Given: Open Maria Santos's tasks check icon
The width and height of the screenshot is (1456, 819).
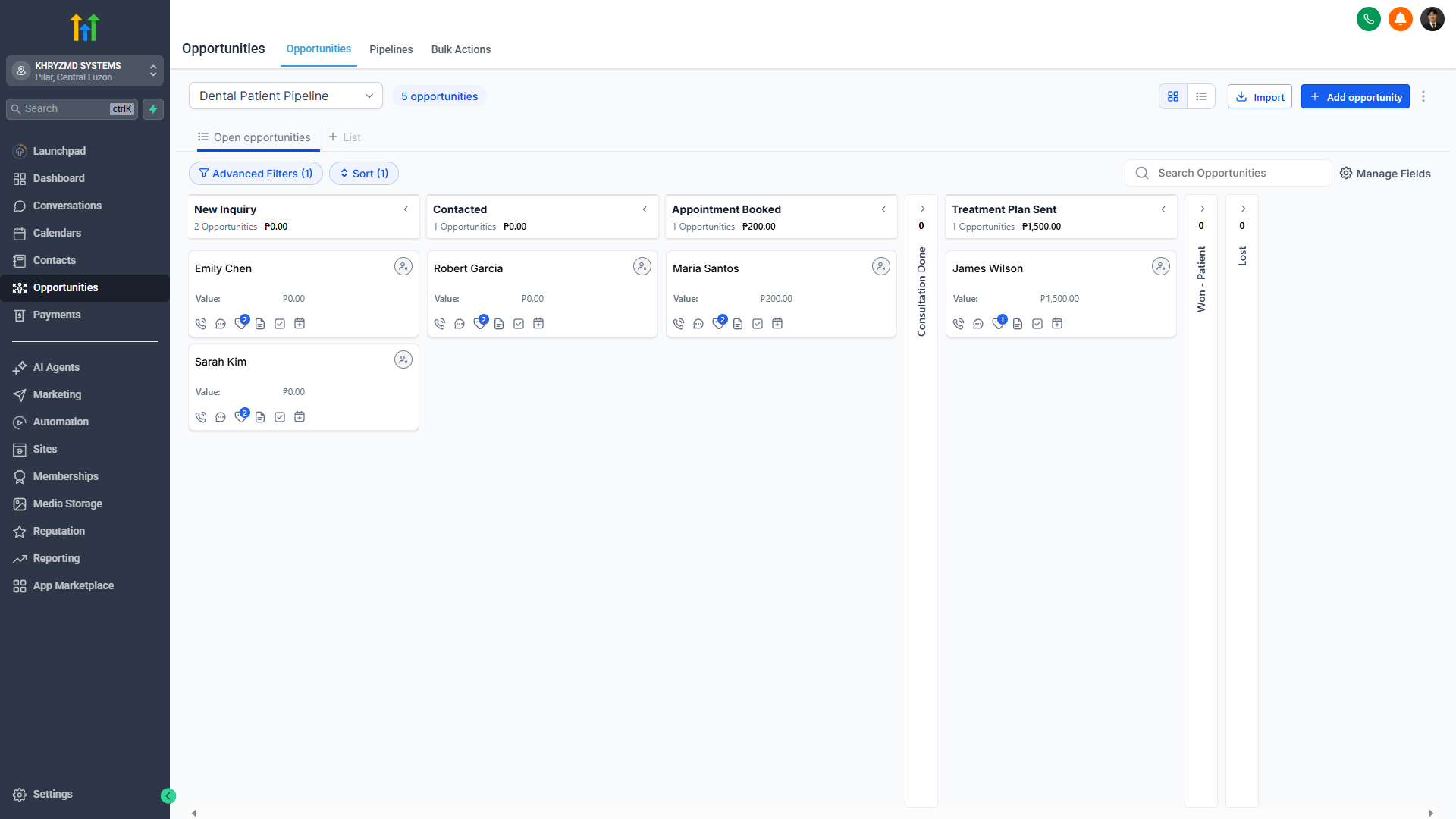Looking at the screenshot, I should tap(758, 324).
